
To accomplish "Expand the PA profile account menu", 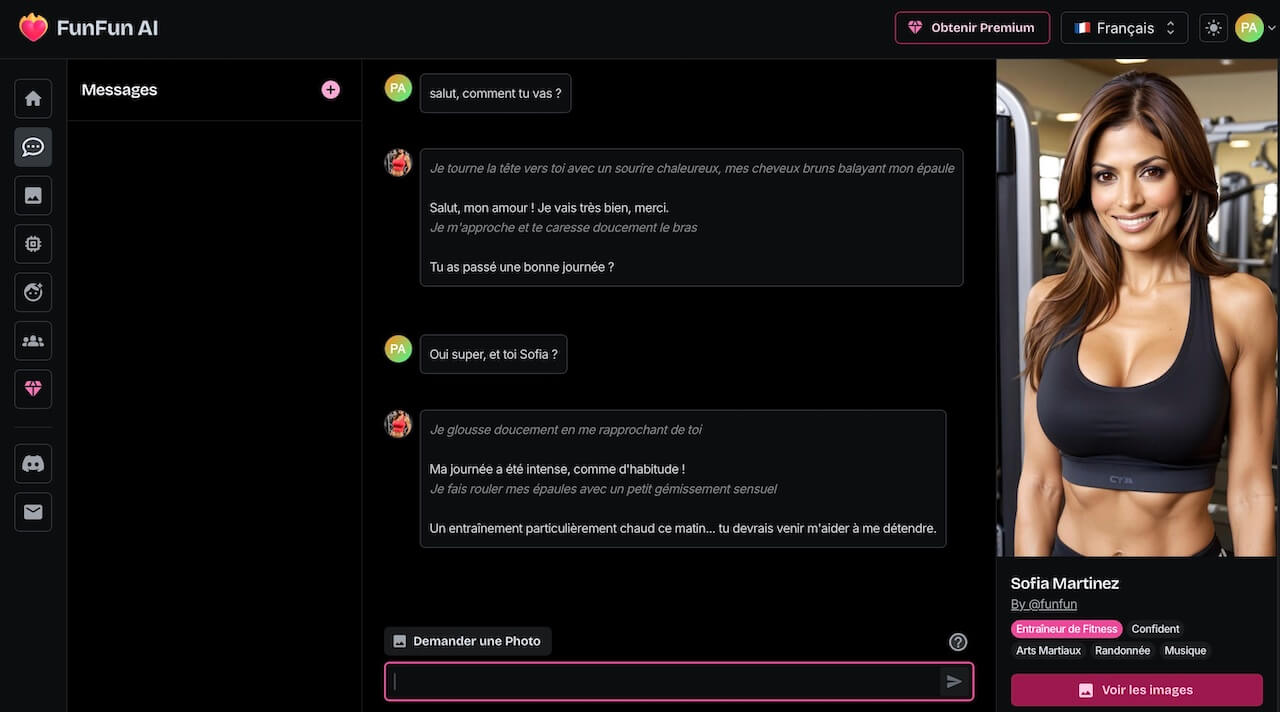I will click(x=1253, y=27).
